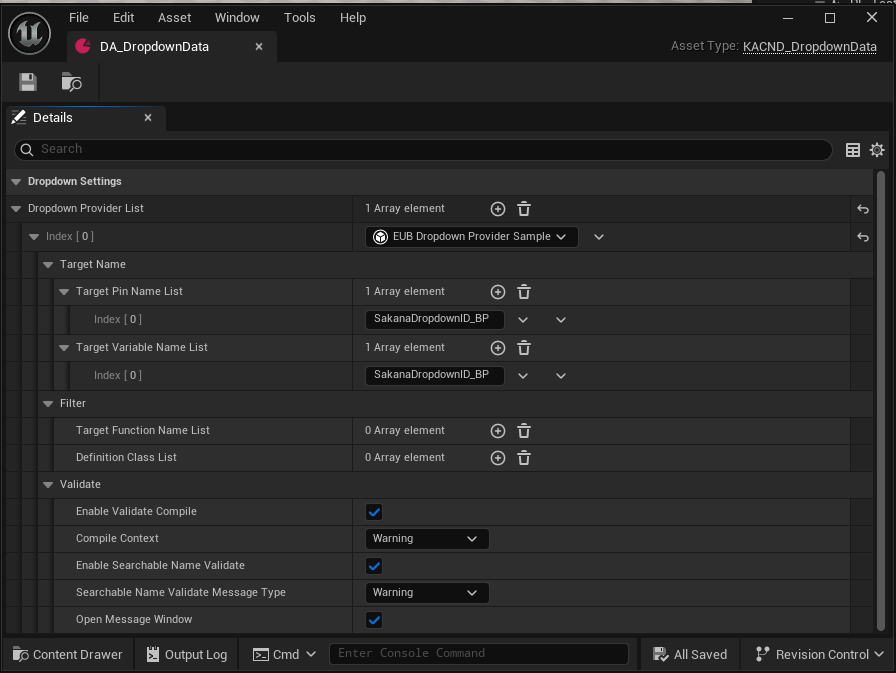Remove all Definition Class List elements

pos(524,458)
